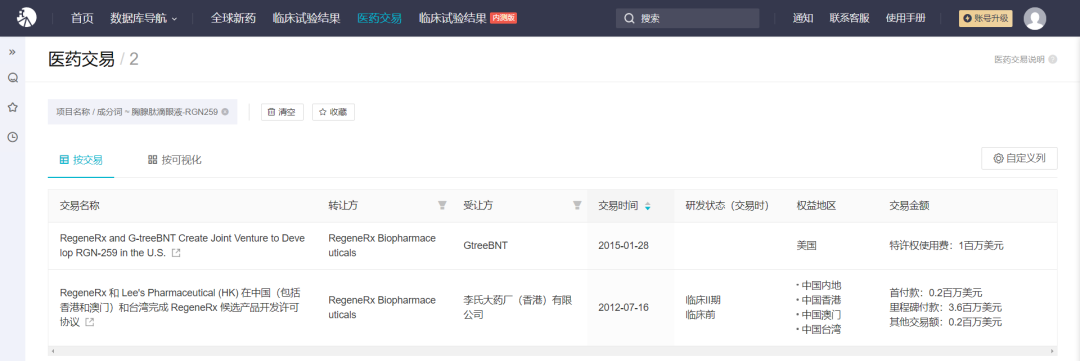Open the first 临床试验结果 navigation item
1080x361 pixels.
coord(306,19)
